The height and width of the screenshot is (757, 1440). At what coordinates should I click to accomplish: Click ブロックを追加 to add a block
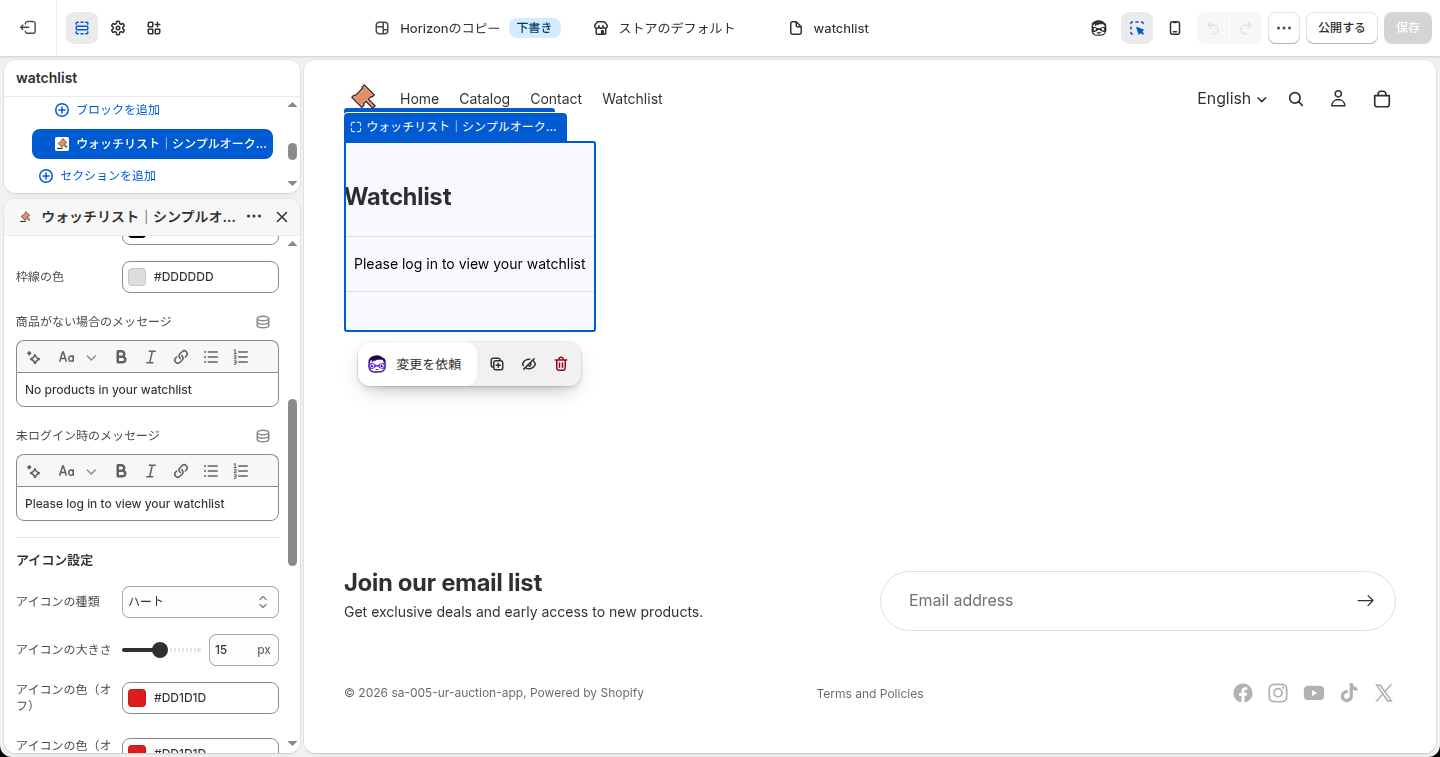tap(108, 110)
